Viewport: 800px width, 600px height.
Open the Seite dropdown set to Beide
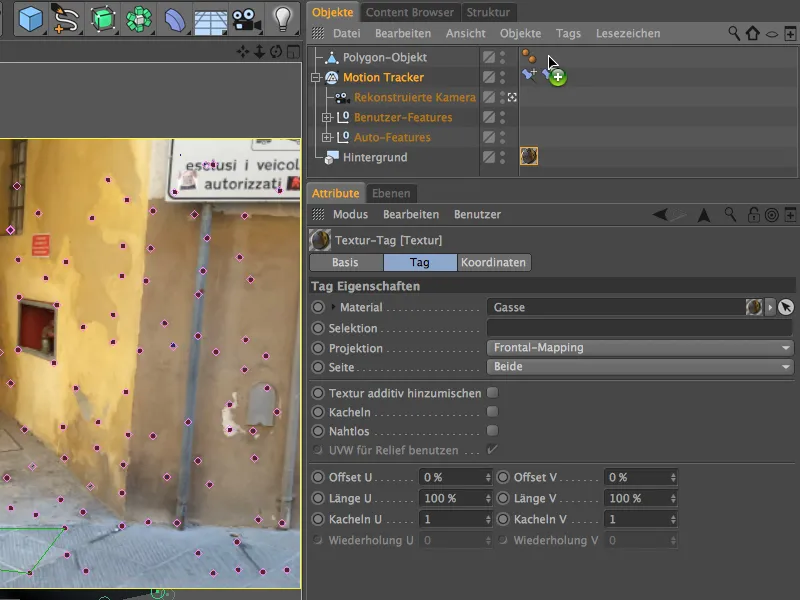coord(640,367)
